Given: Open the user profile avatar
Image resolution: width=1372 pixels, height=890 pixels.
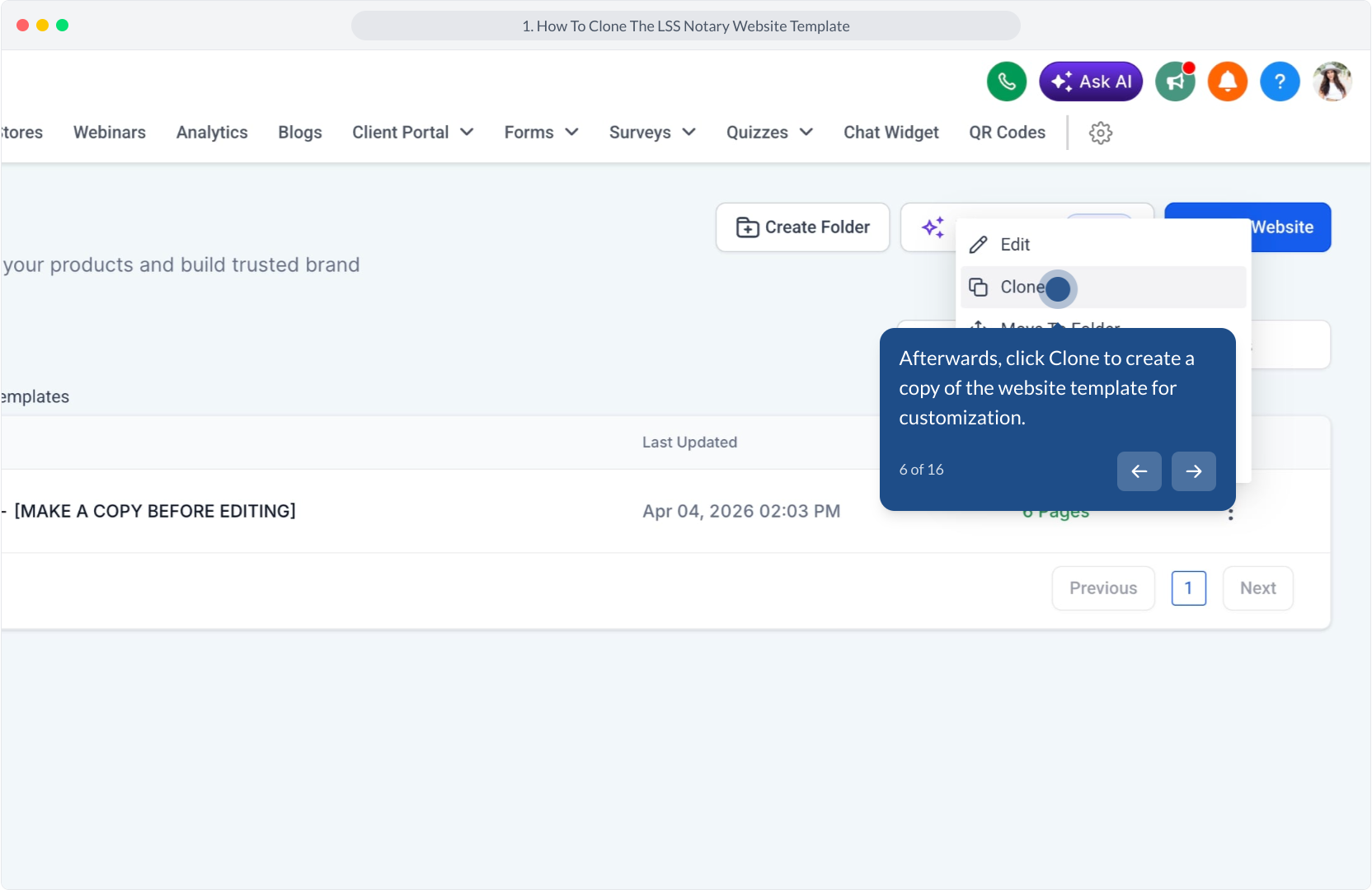Looking at the screenshot, I should 1332,82.
